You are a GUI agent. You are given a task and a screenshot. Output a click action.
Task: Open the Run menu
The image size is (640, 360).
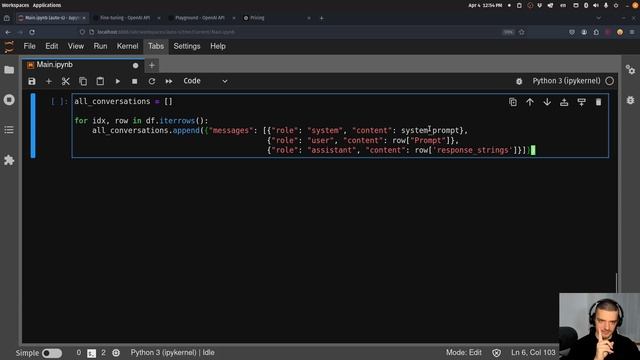pos(100,46)
